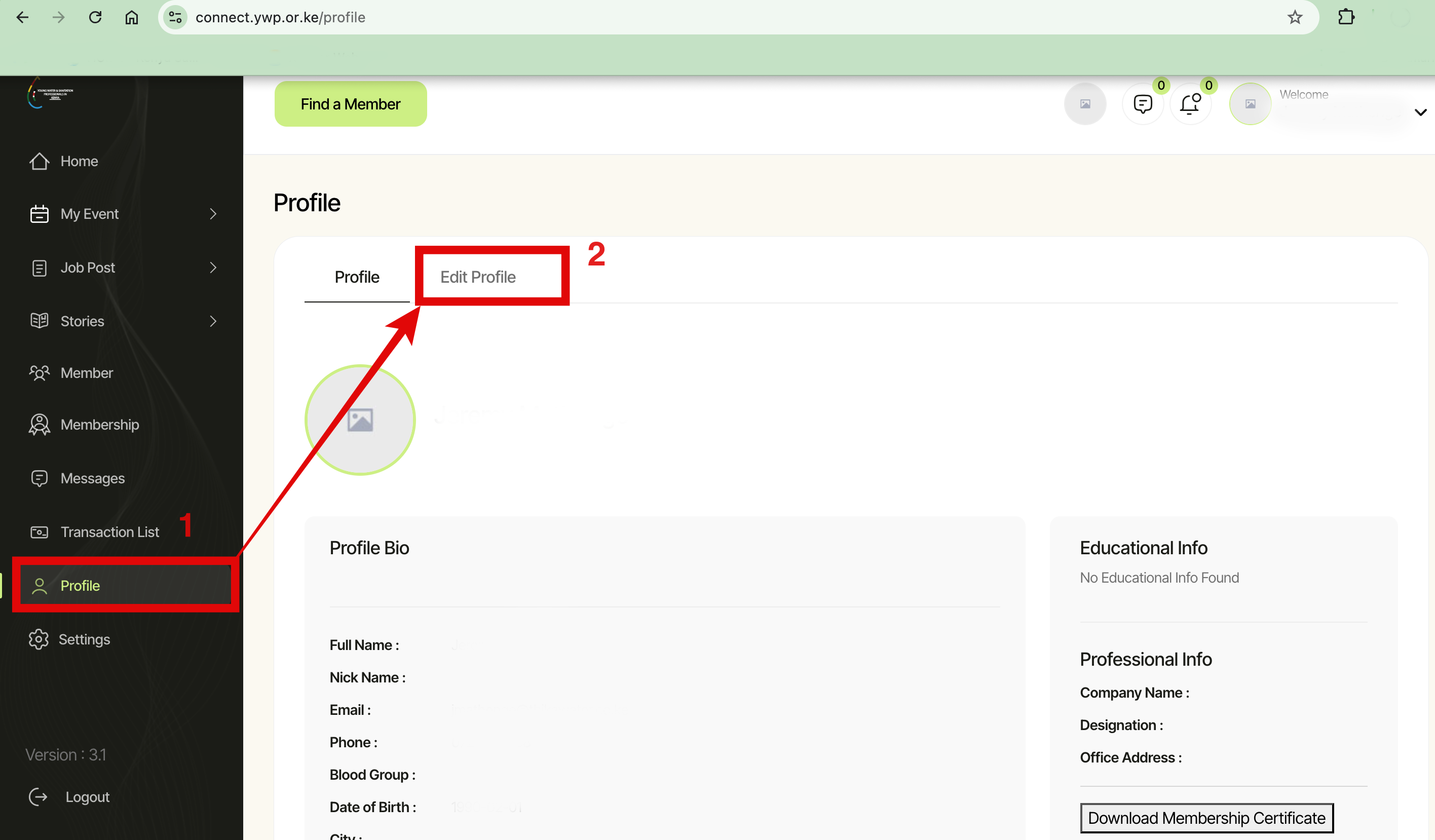
Task: Click Logout in the sidebar
Action: tap(87, 797)
